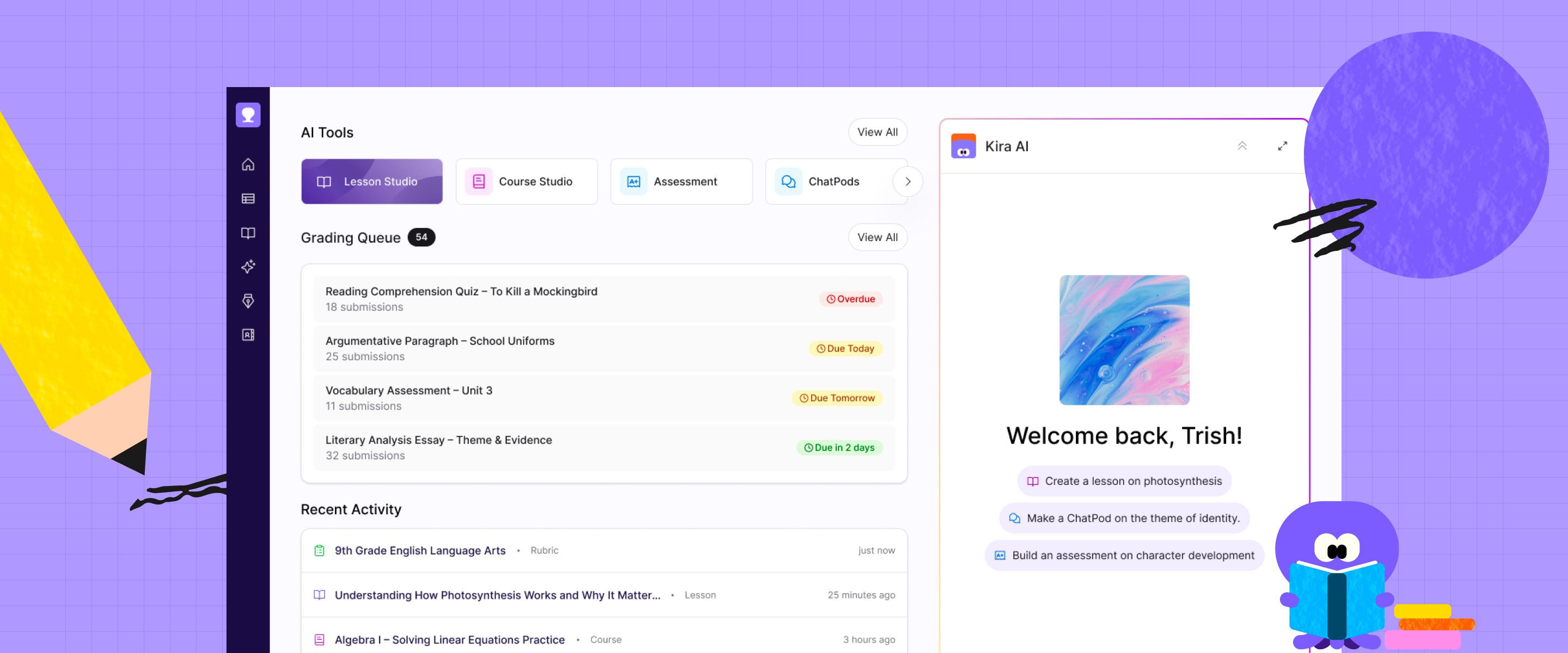Screen dimensions: 1568x653
Task: Click the app logo at sidebar top
Action: [248, 115]
